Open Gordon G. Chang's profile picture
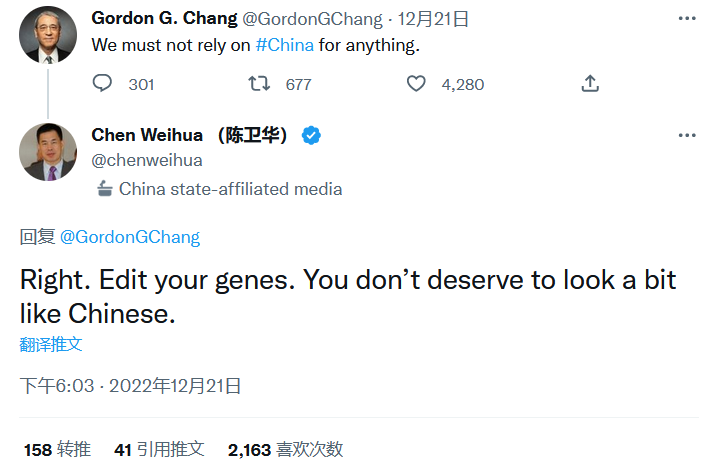The height and width of the screenshot is (468, 717). tap(48, 34)
